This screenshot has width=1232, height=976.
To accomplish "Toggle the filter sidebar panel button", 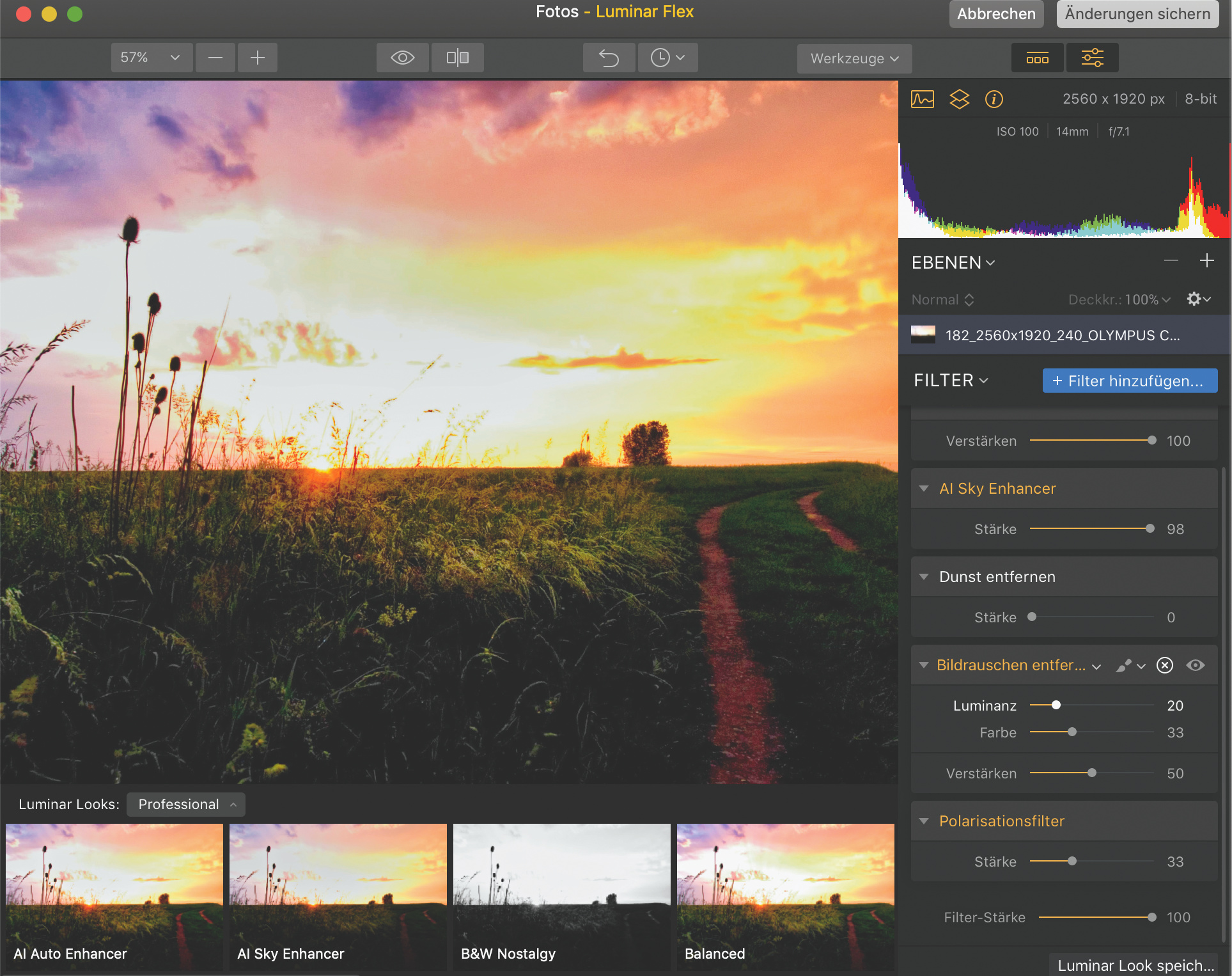I will (1092, 58).
